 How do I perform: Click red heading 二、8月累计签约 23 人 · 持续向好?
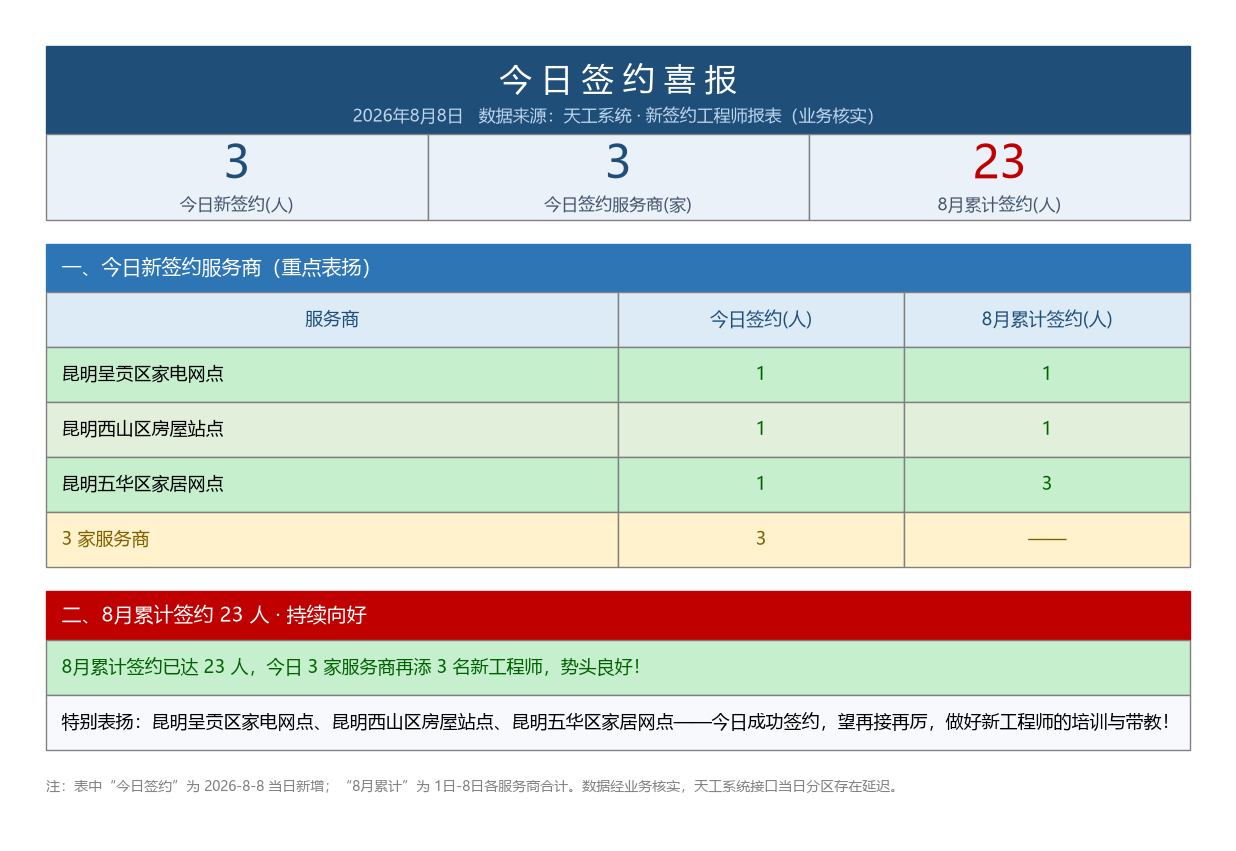[x=214, y=615]
